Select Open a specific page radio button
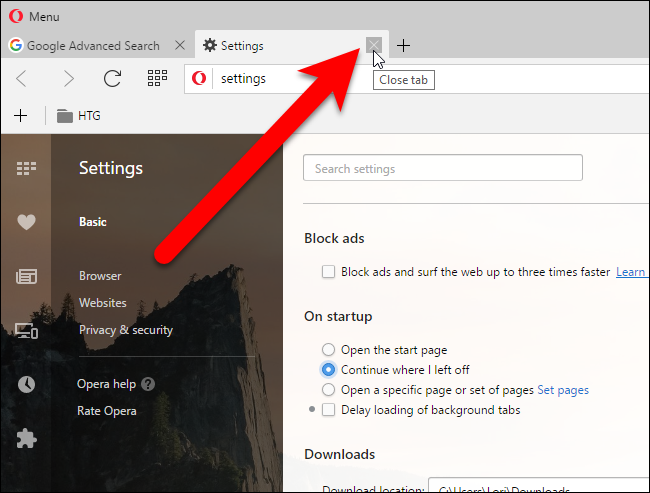The width and height of the screenshot is (650, 493). pyautogui.click(x=329, y=390)
